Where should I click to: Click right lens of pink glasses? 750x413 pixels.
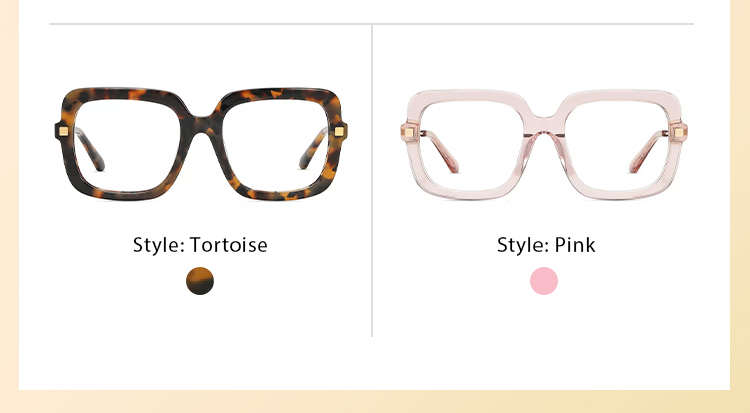[617, 145]
